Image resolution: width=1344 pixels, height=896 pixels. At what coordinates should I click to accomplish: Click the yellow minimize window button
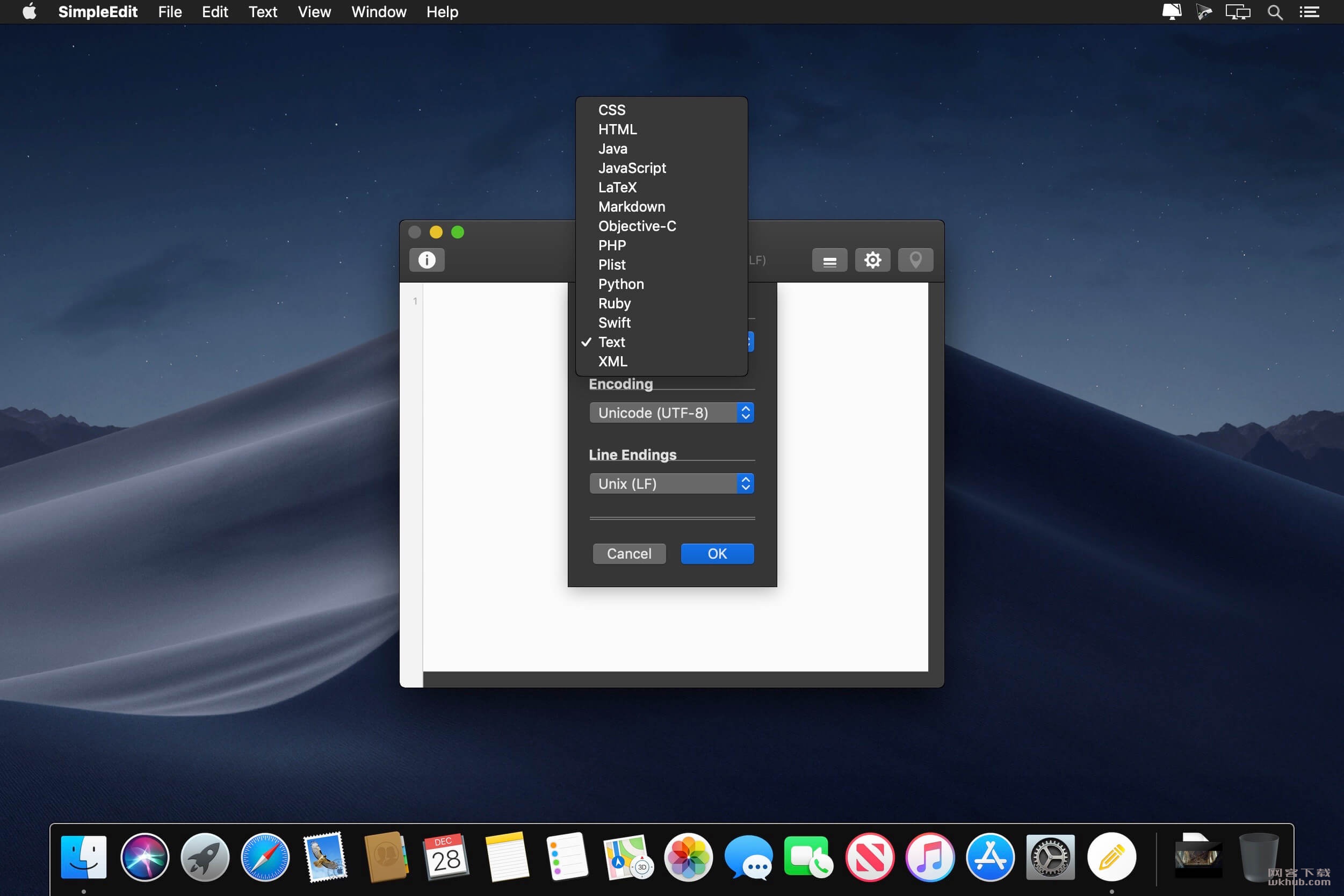click(x=436, y=232)
